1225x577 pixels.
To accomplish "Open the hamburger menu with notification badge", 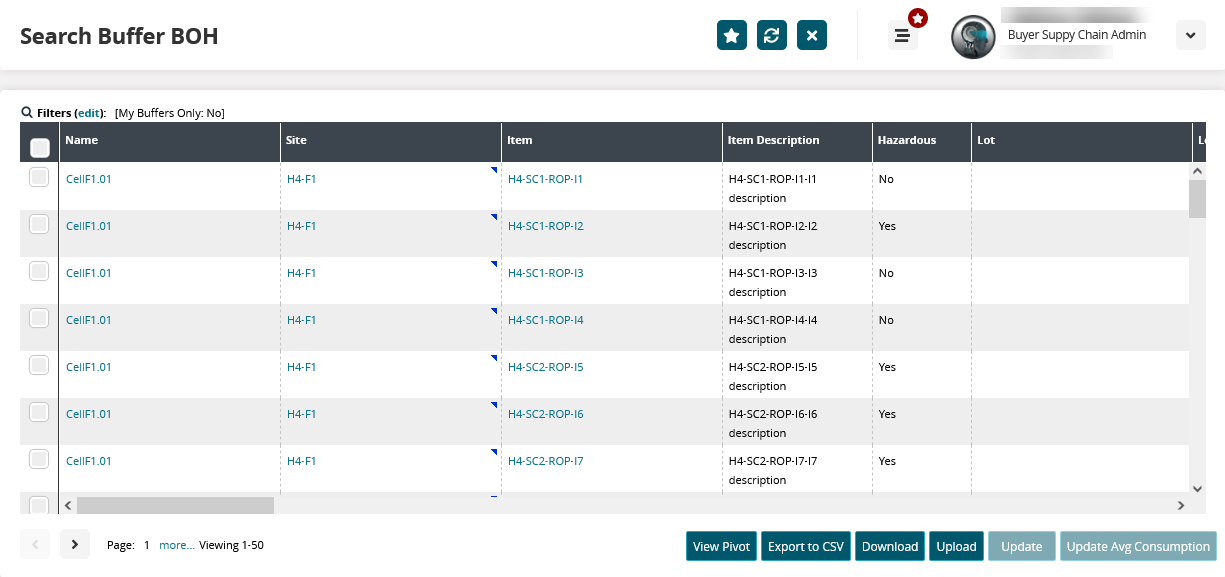I will (903, 36).
